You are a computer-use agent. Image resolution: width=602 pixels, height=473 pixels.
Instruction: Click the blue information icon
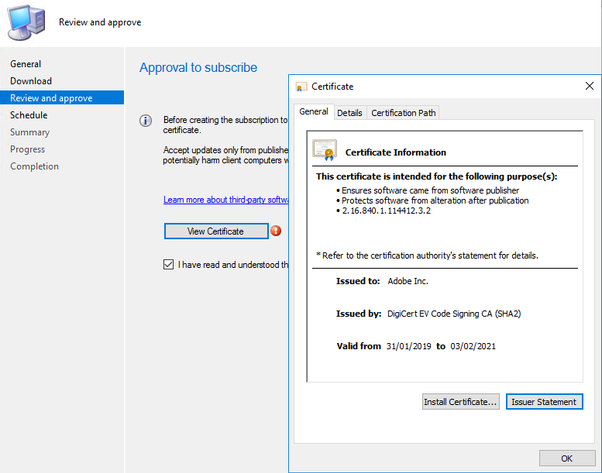146,121
